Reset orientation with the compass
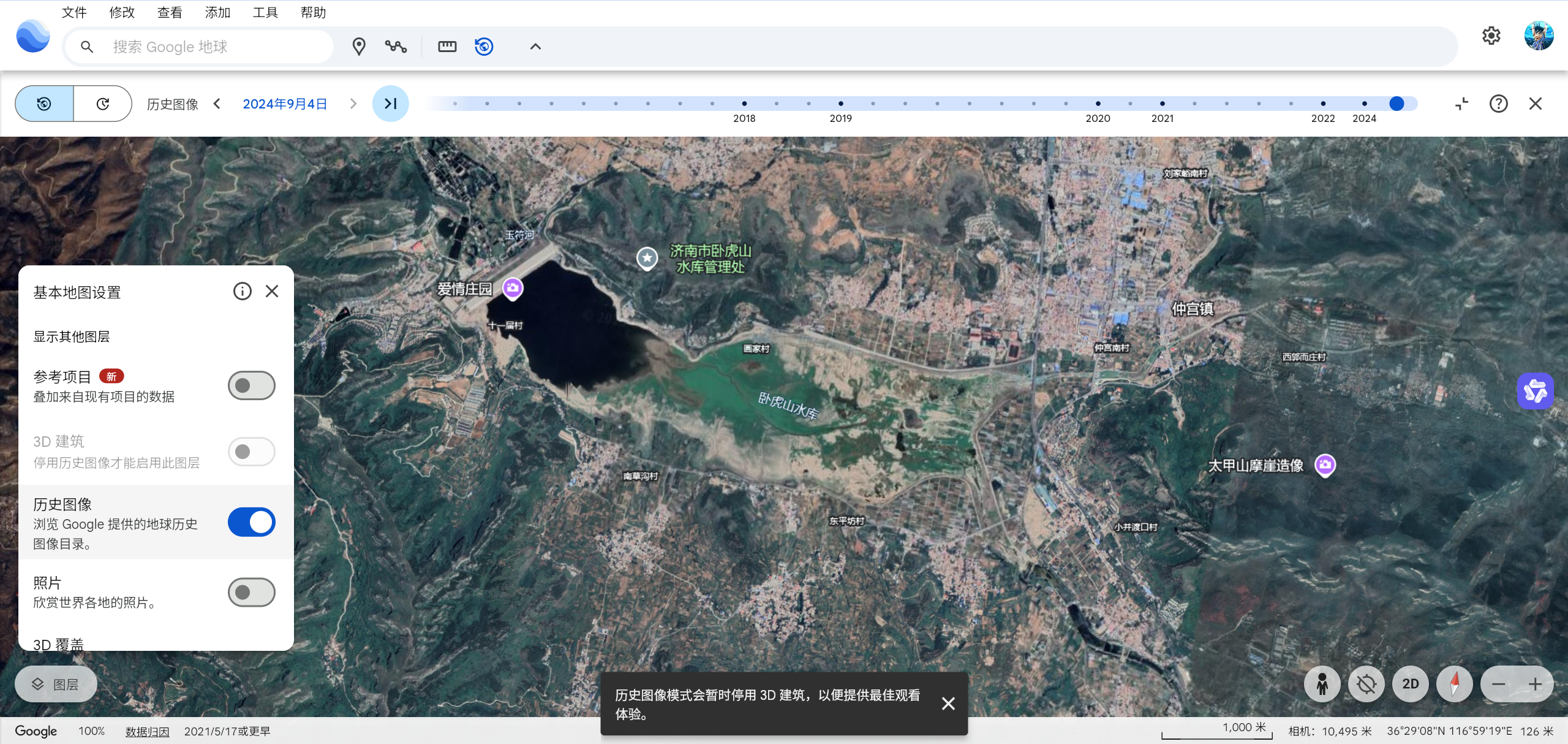This screenshot has width=1568, height=744. (x=1455, y=684)
